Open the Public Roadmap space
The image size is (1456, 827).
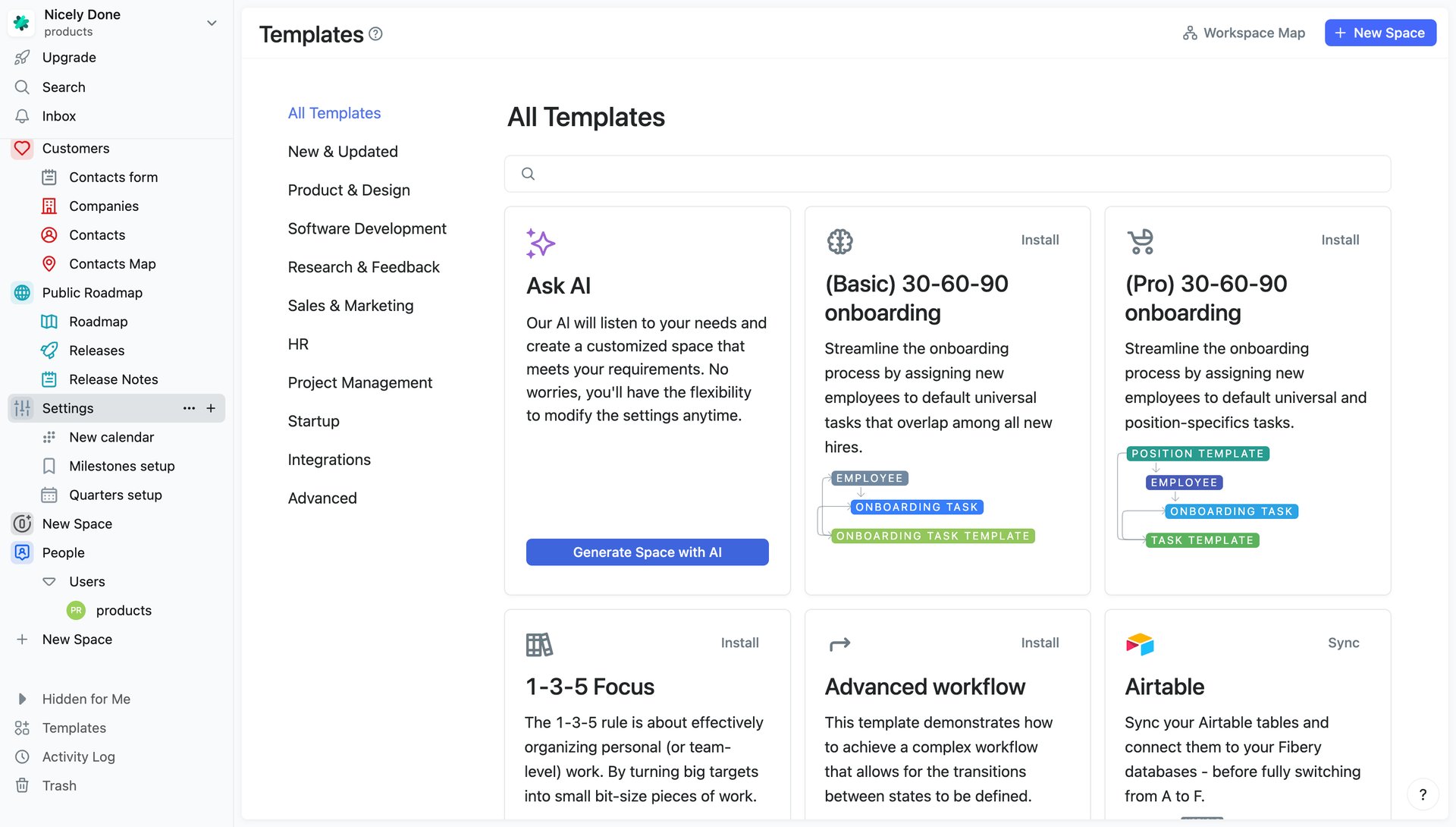92,292
